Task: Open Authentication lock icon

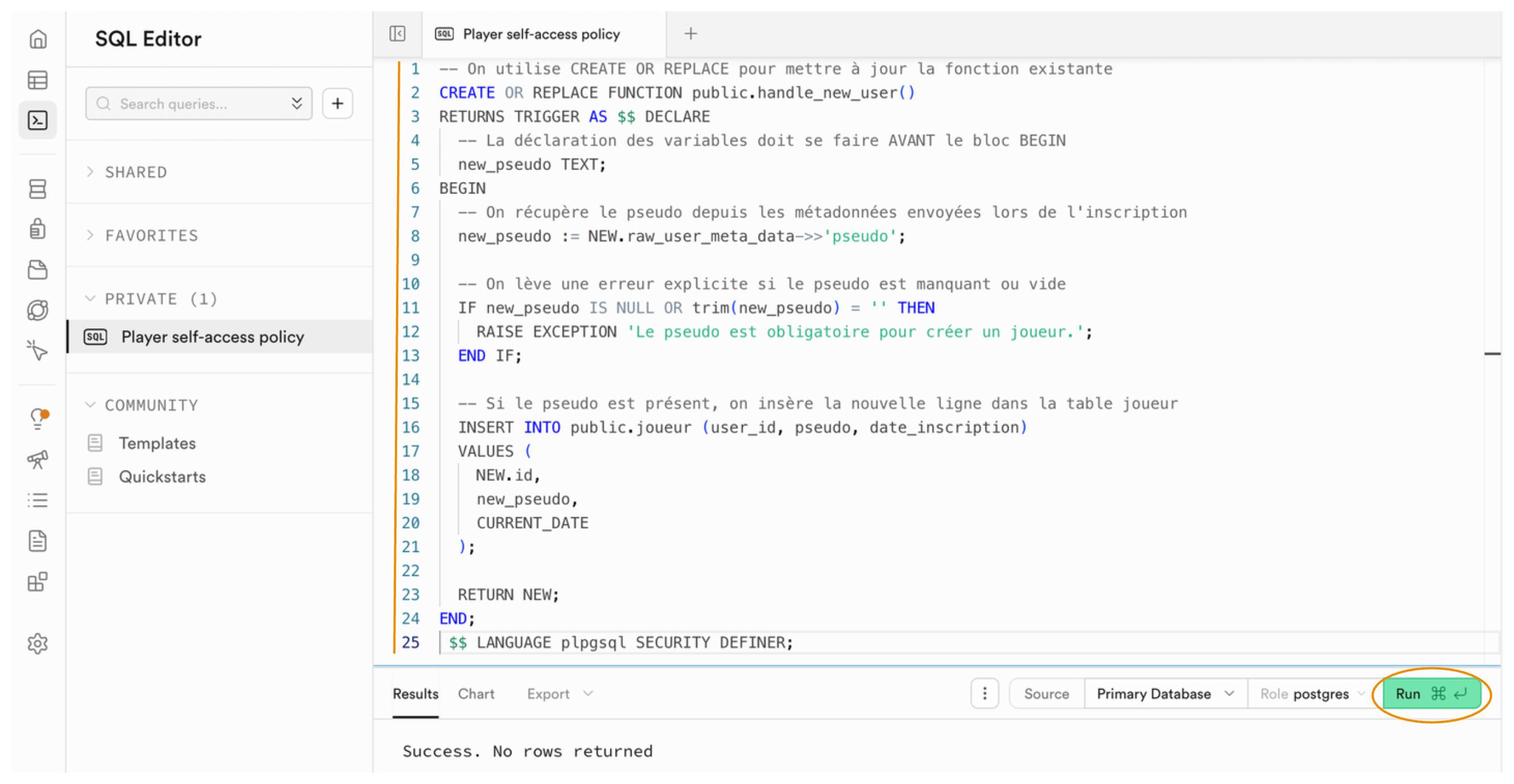Action: 38,229
